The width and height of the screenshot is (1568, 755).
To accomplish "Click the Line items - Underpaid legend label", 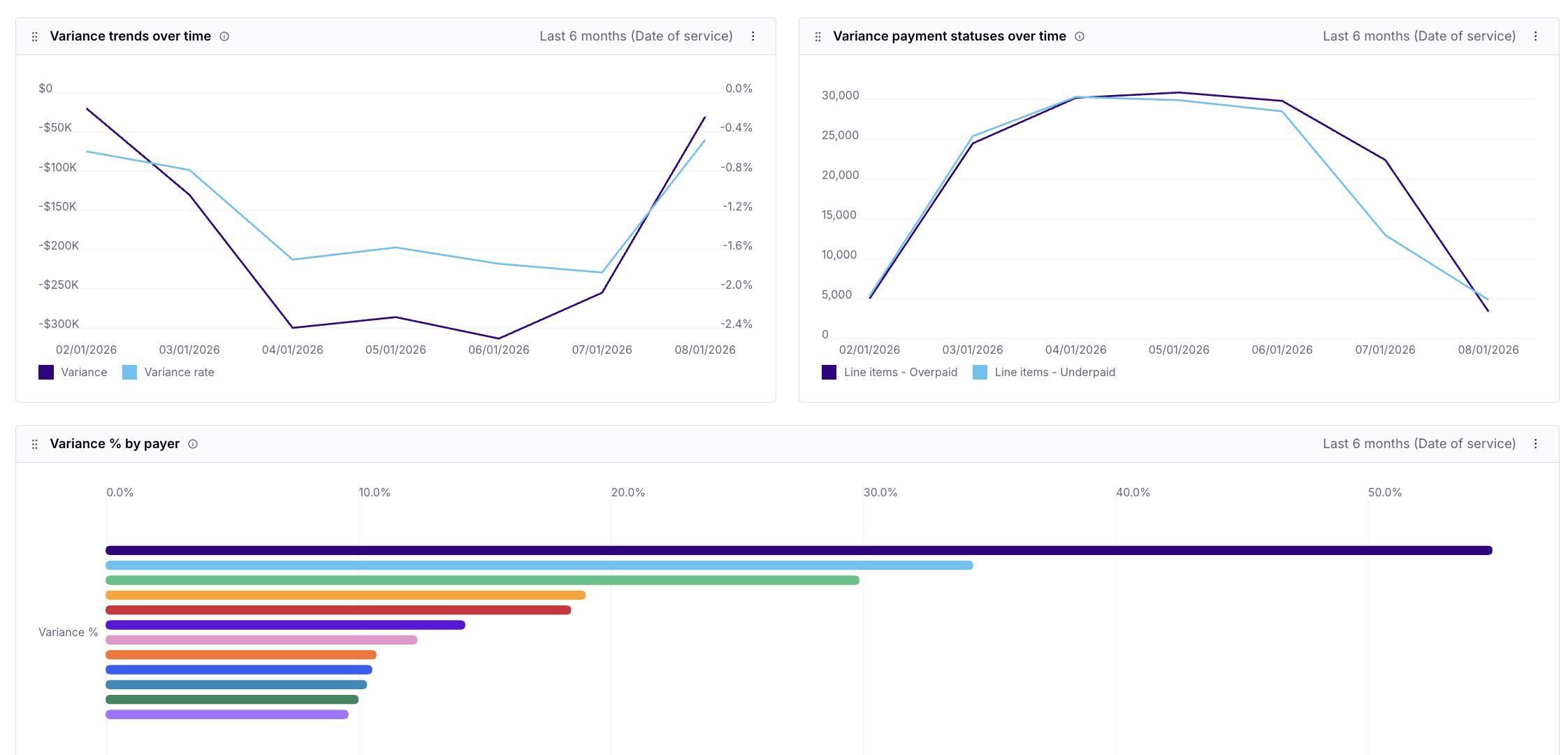I will point(1055,372).
